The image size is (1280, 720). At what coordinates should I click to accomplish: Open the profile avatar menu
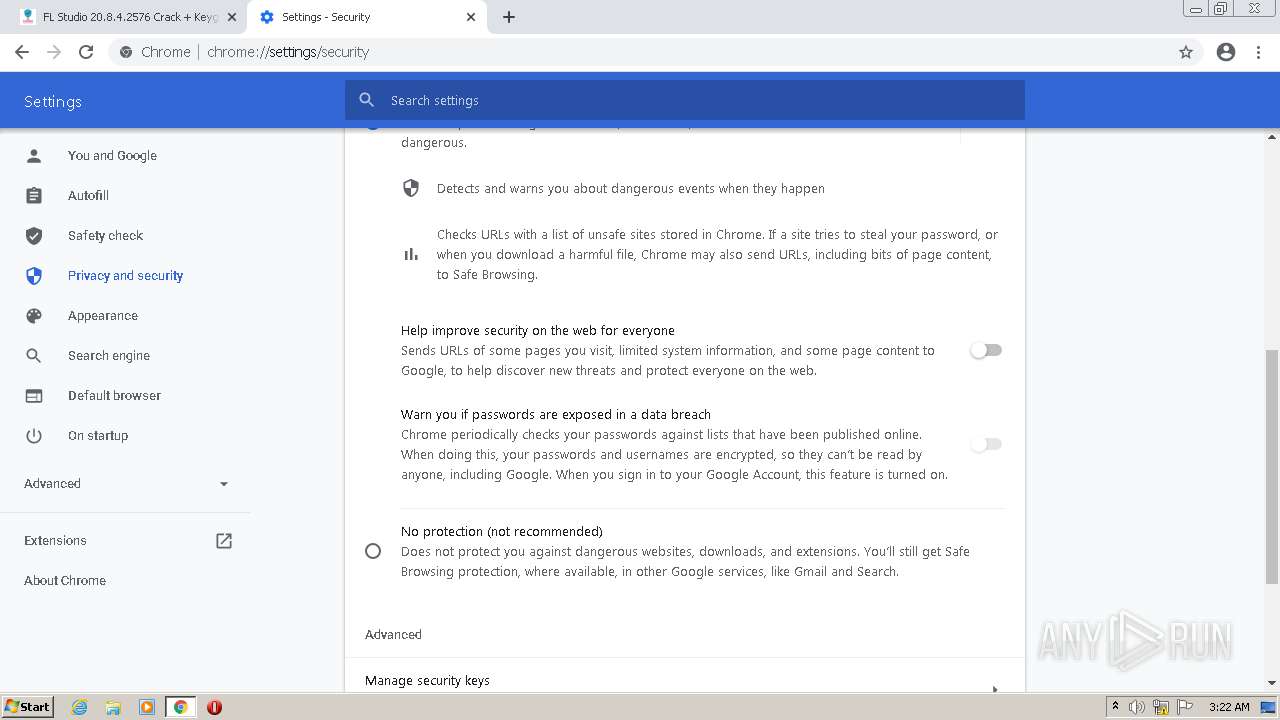point(1226,52)
